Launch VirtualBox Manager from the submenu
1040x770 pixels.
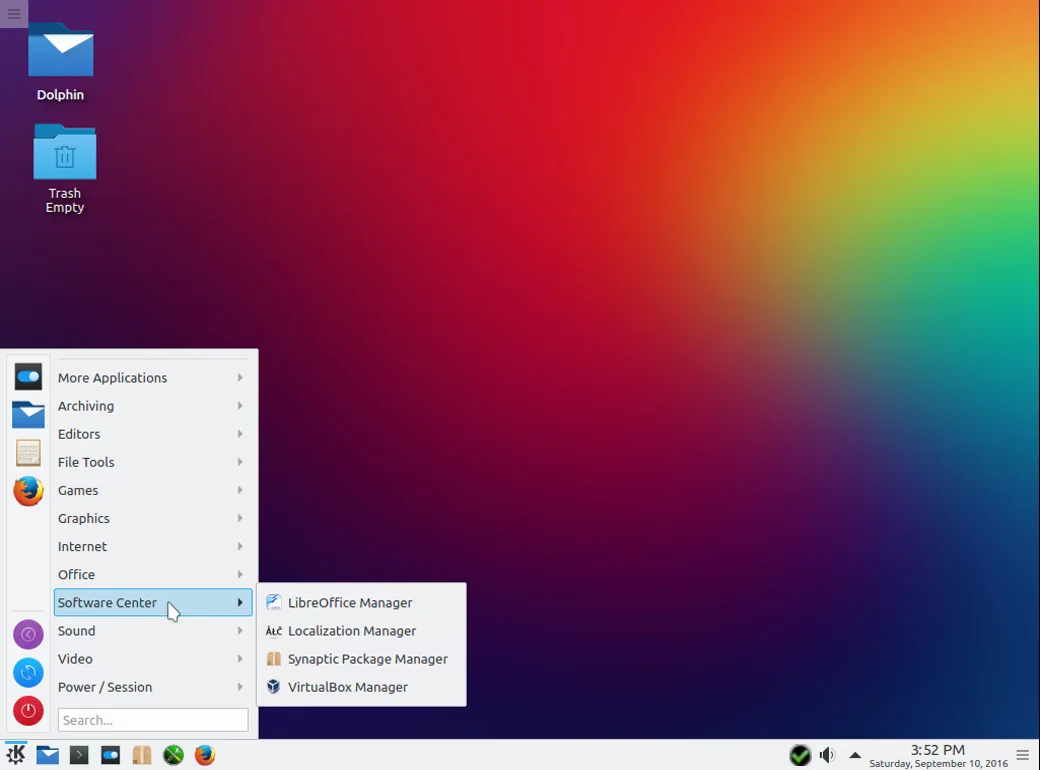coord(347,687)
